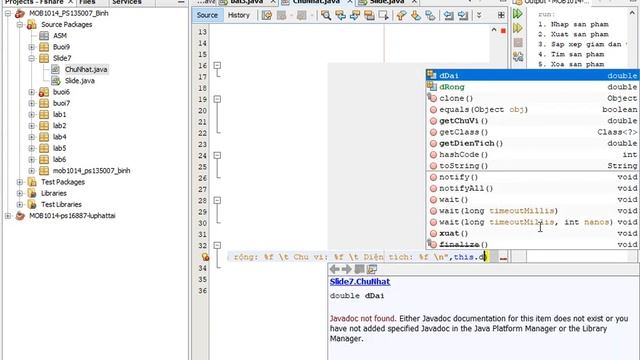The height and width of the screenshot is (360, 640).
Task: Expand the Libraries node
Action: click(x=20, y=193)
